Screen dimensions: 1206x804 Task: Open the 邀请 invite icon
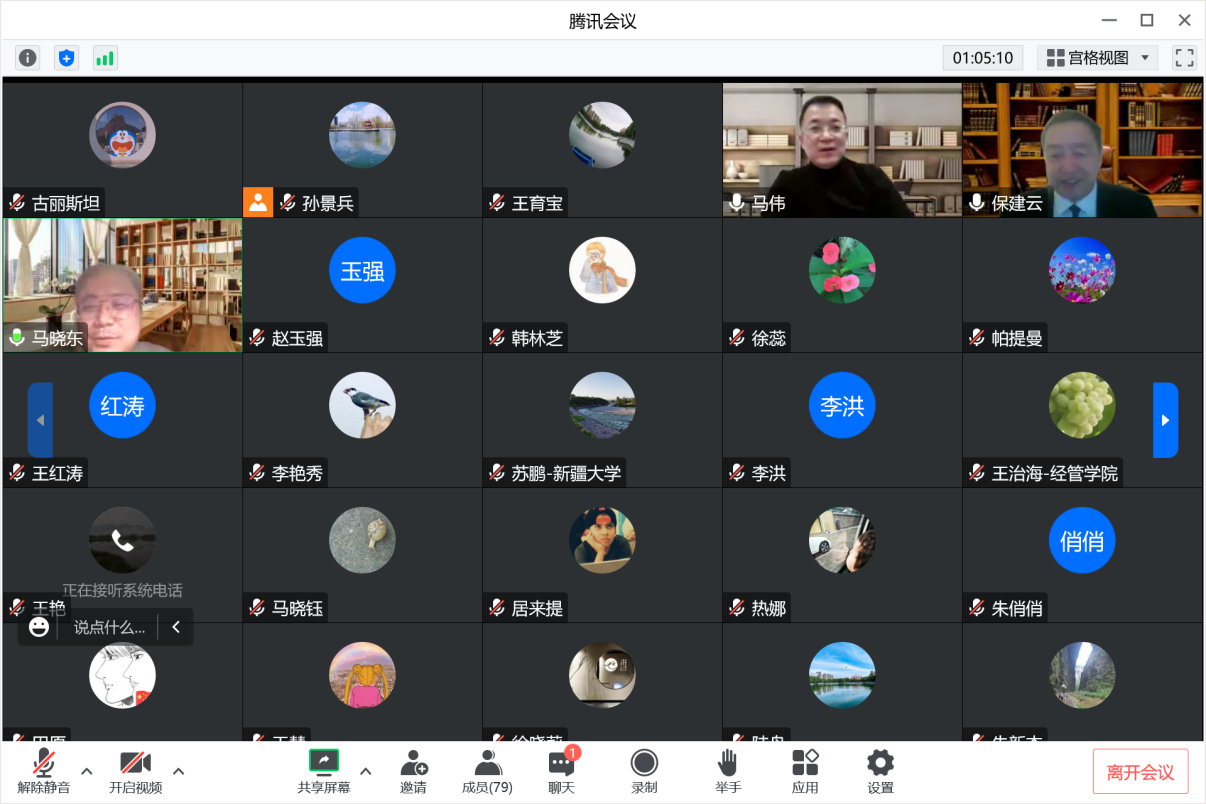413,771
